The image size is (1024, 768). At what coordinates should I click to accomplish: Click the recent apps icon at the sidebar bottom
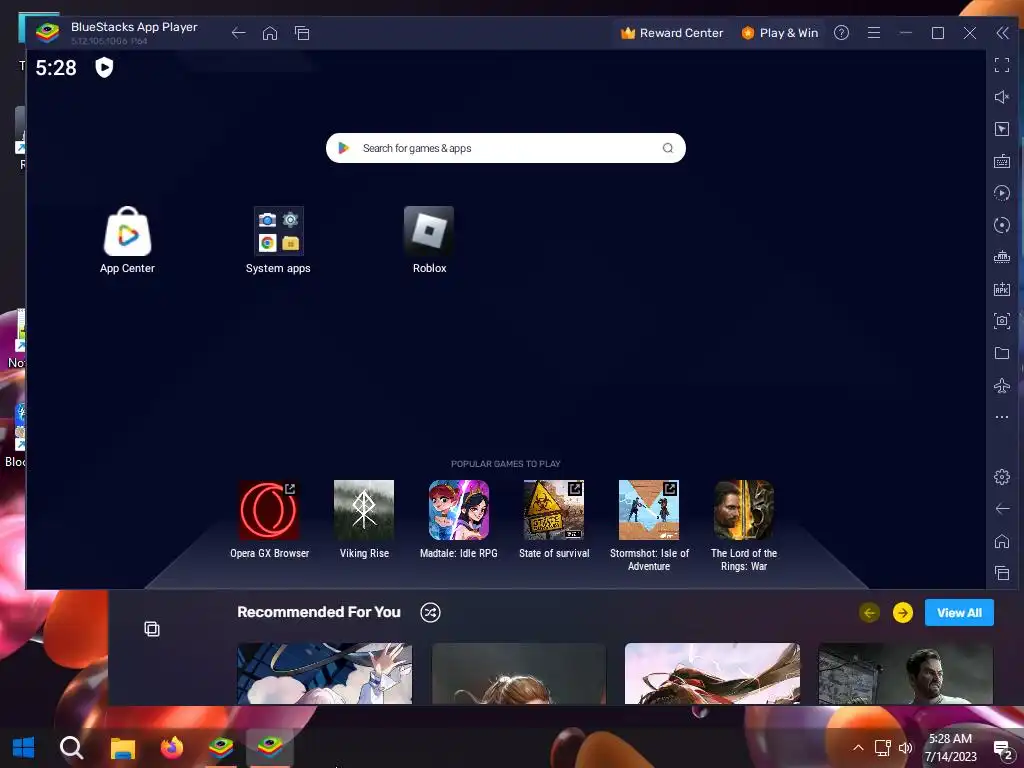click(x=1002, y=573)
